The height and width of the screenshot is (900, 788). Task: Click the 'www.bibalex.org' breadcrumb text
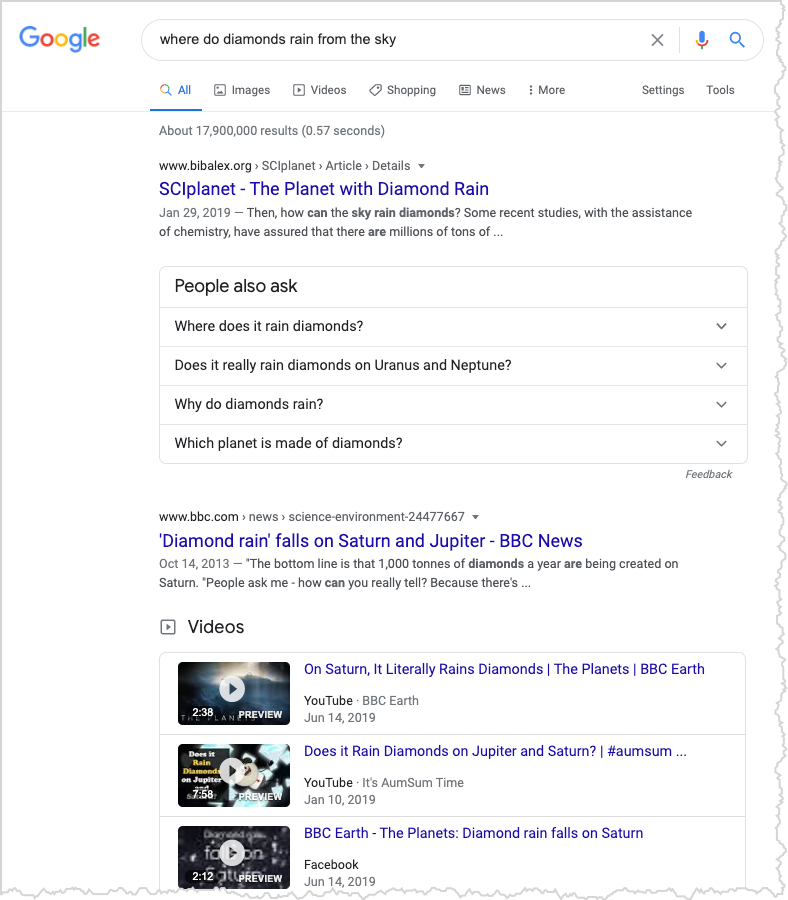(205, 166)
